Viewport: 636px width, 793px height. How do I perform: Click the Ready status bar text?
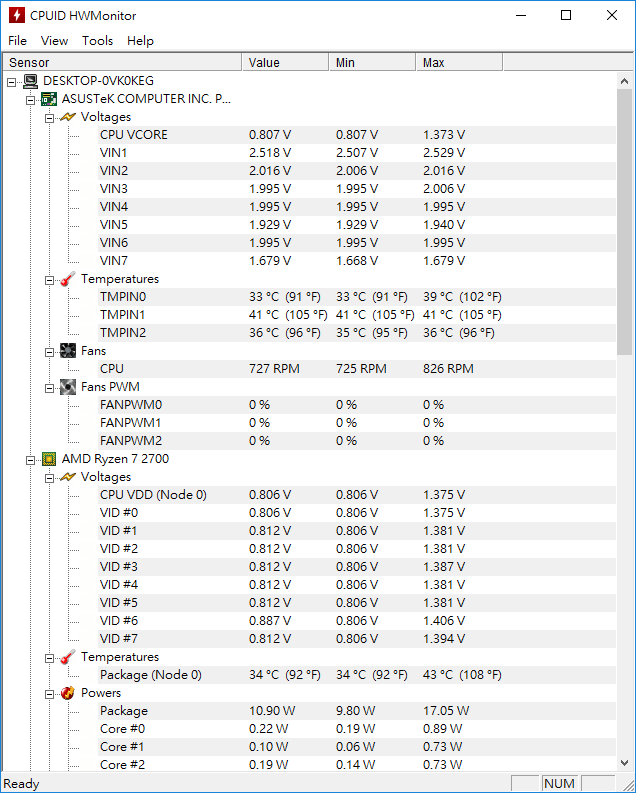tap(21, 784)
